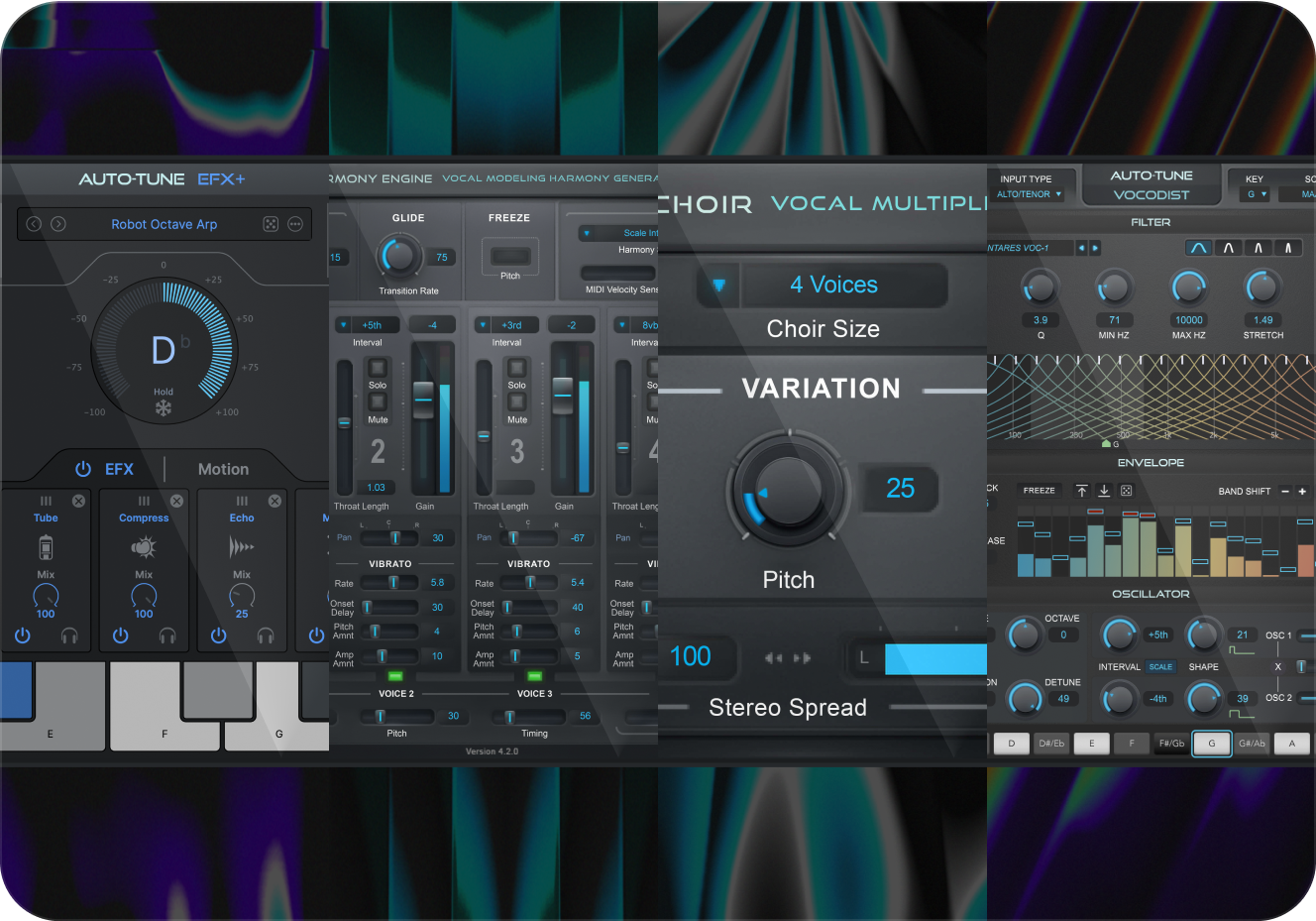Click the download arrow icon next to Freeze

point(1105,490)
